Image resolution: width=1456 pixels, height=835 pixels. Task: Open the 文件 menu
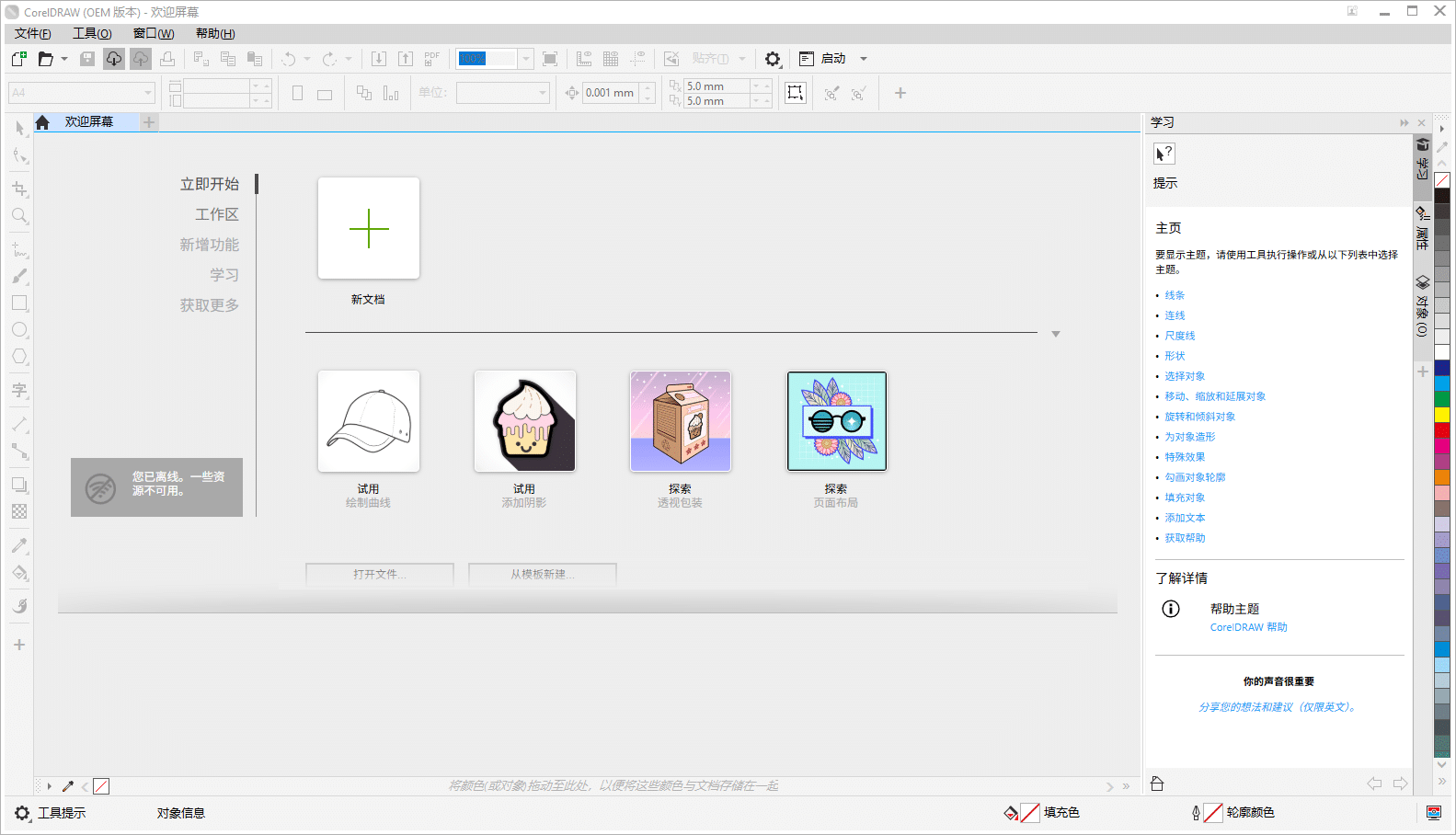(x=32, y=34)
